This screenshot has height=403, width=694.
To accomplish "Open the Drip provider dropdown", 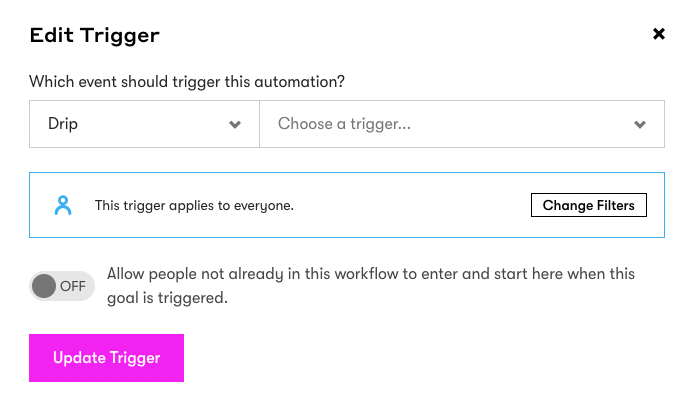I will (144, 124).
